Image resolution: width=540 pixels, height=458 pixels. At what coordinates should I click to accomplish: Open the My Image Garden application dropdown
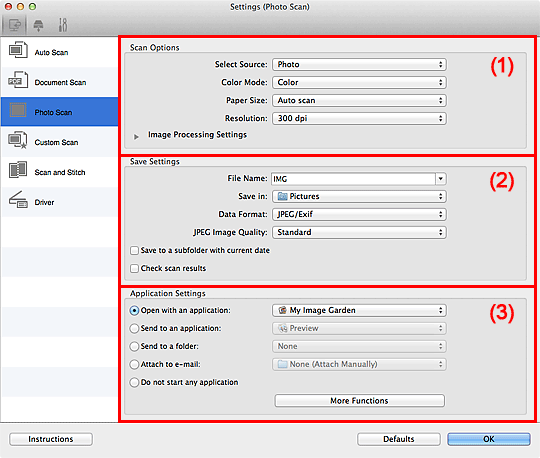pos(359,310)
